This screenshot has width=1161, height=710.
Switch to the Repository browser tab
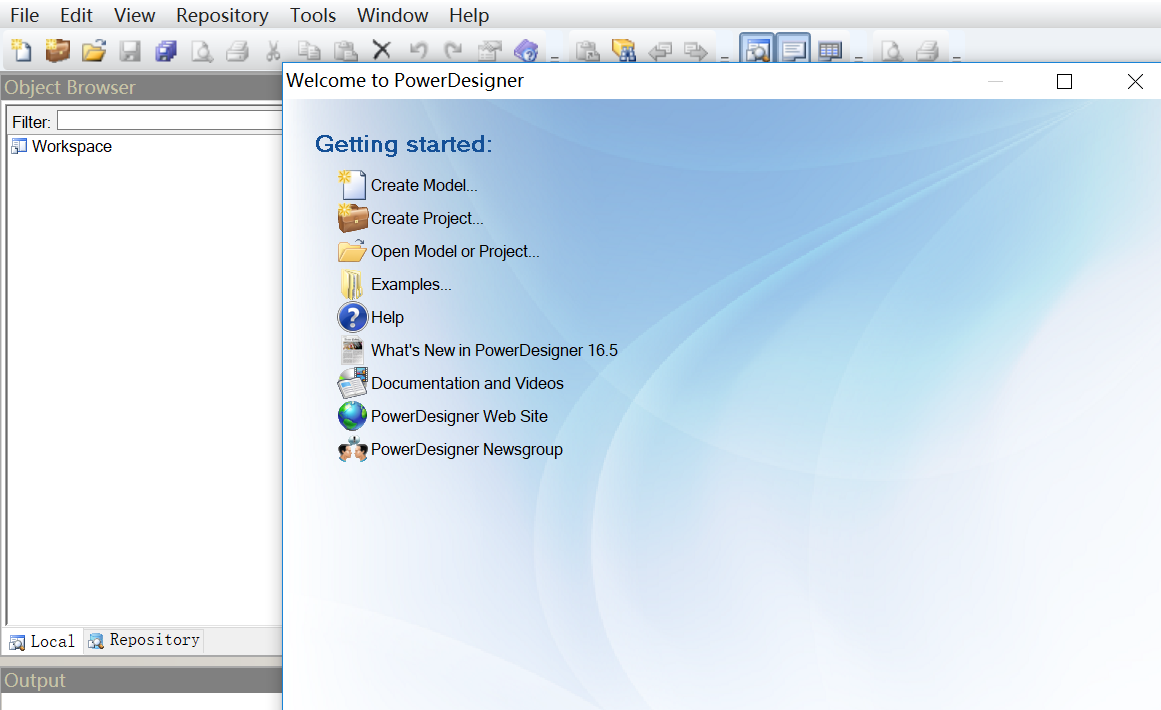[144, 640]
